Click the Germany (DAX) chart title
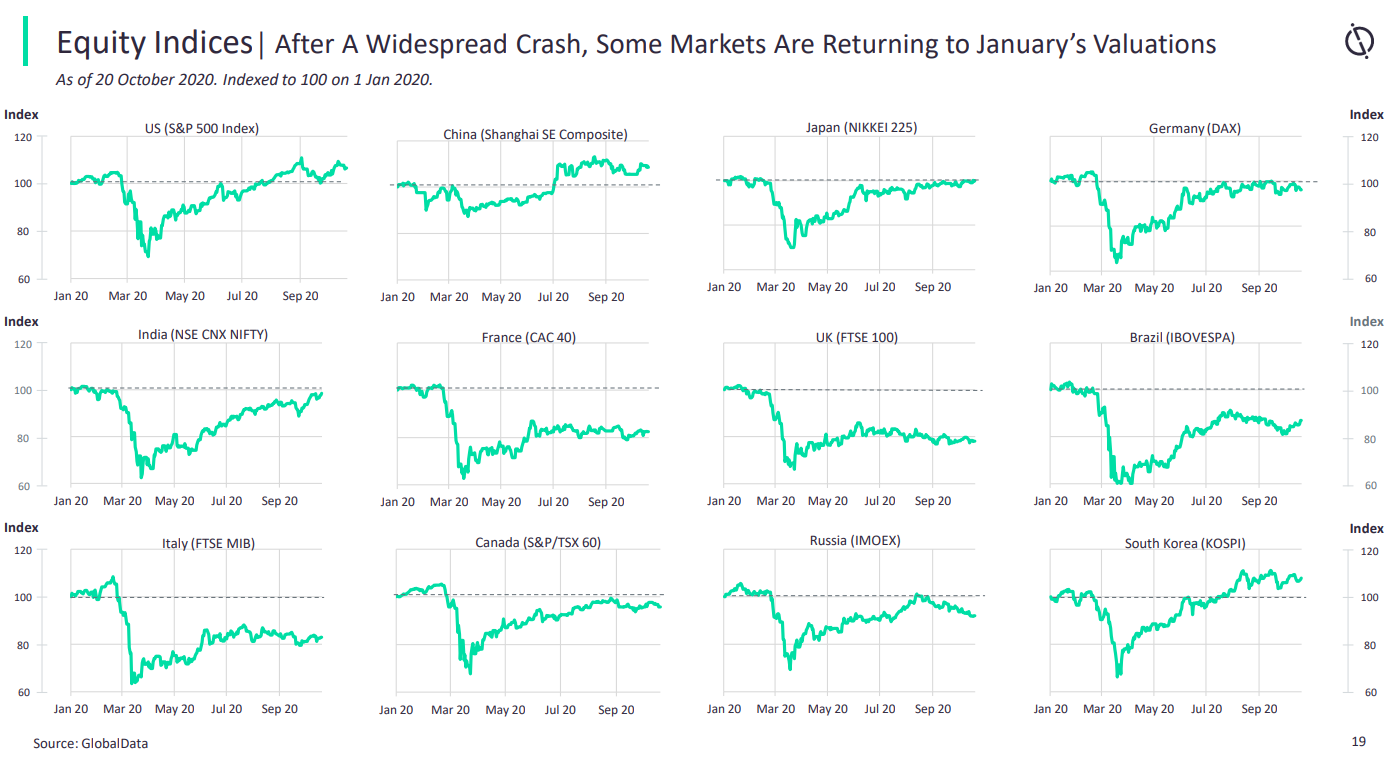1393x770 pixels. [x=1195, y=128]
